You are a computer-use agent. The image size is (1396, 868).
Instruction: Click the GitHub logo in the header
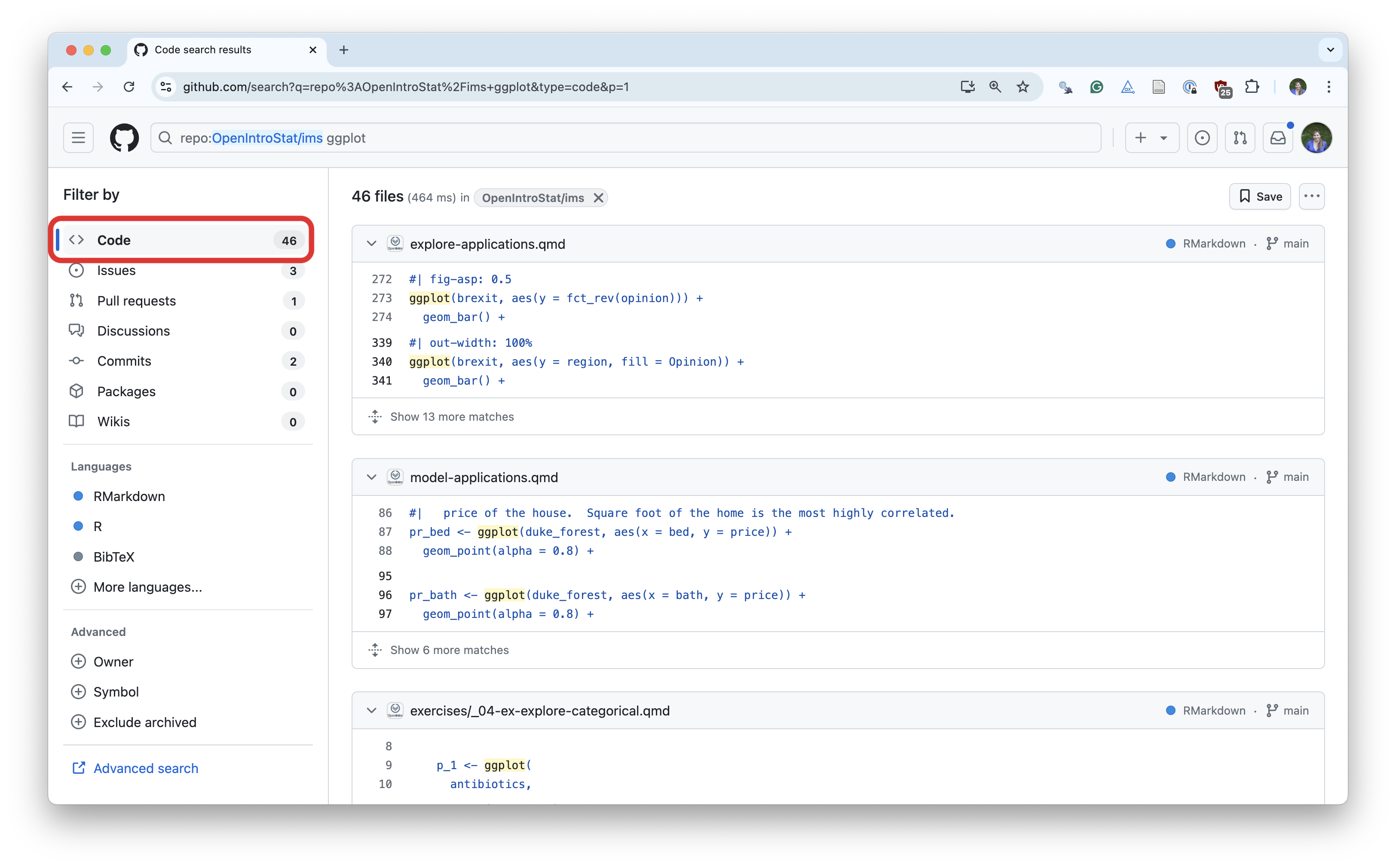click(x=125, y=137)
